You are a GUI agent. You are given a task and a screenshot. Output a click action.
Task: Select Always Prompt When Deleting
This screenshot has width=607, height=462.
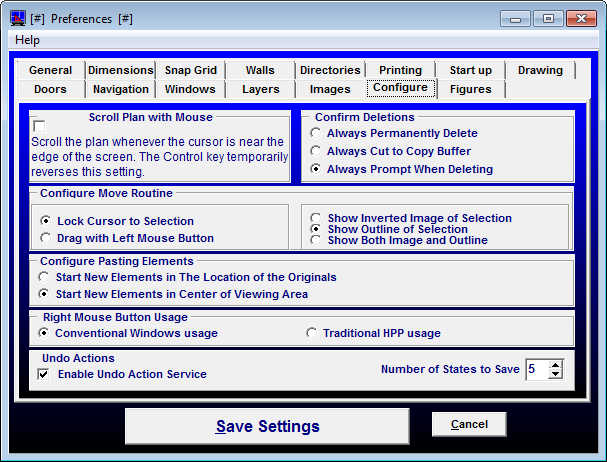(x=402, y=169)
